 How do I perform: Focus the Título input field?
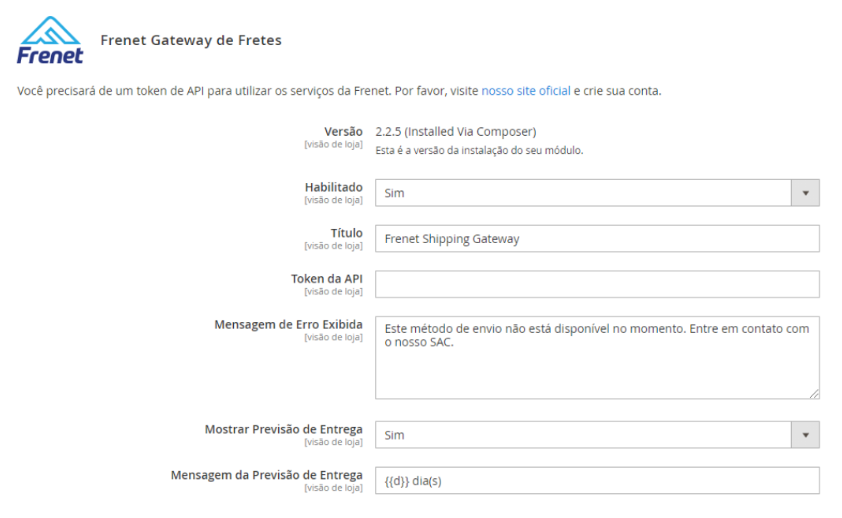(597, 239)
